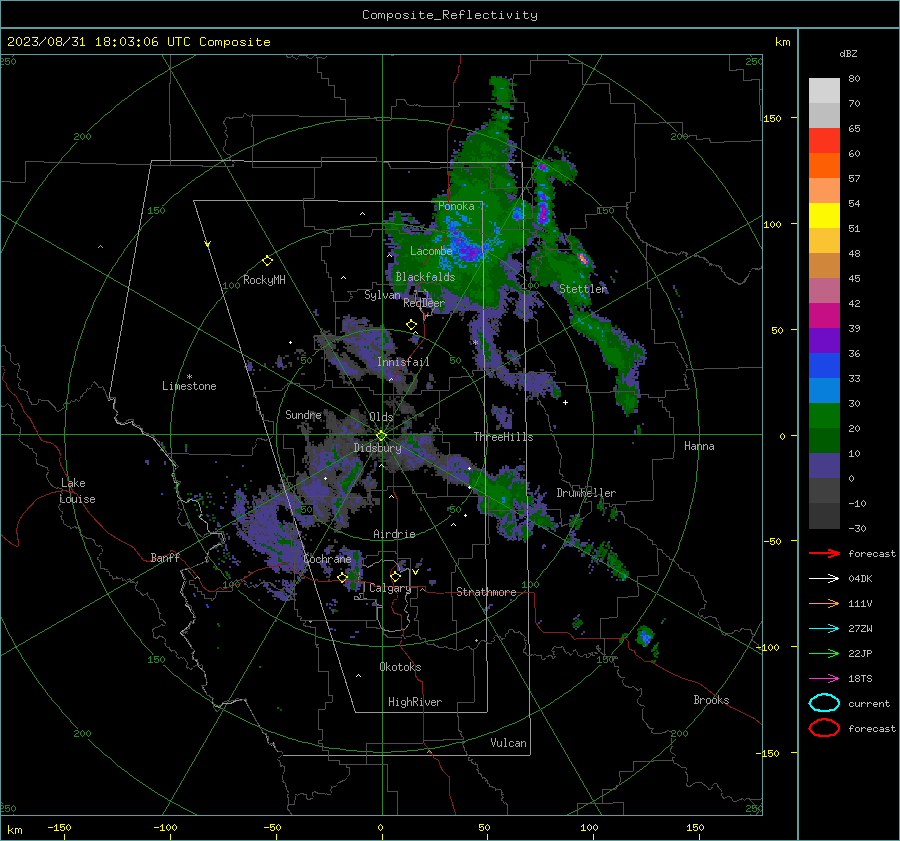The height and width of the screenshot is (841, 900).
Task: Click the orange 111V arrow legend icon
Action: pos(824,603)
